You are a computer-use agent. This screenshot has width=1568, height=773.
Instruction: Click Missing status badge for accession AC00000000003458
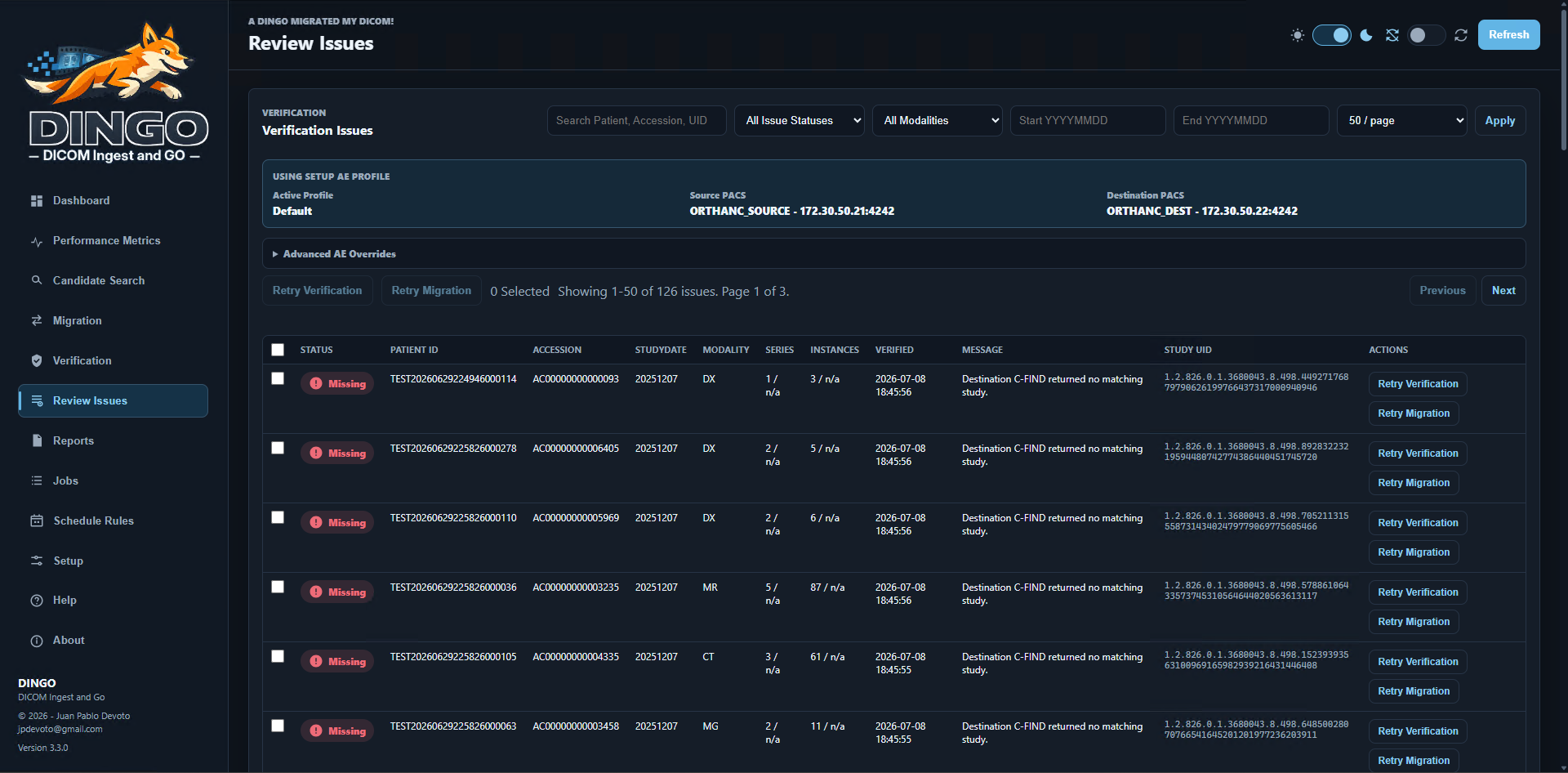coord(337,731)
